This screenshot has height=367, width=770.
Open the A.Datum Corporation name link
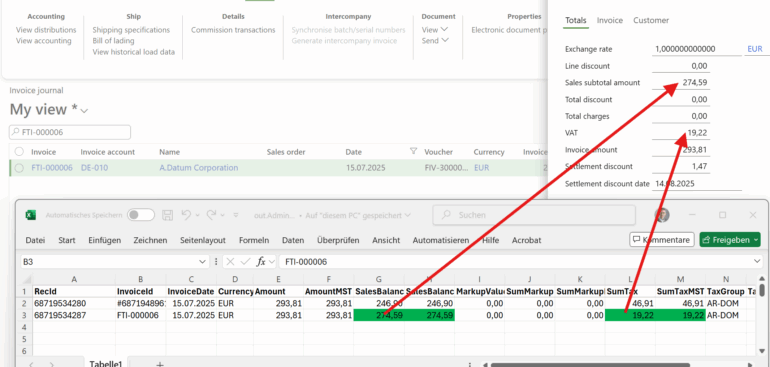pyautogui.click(x=199, y=168)
